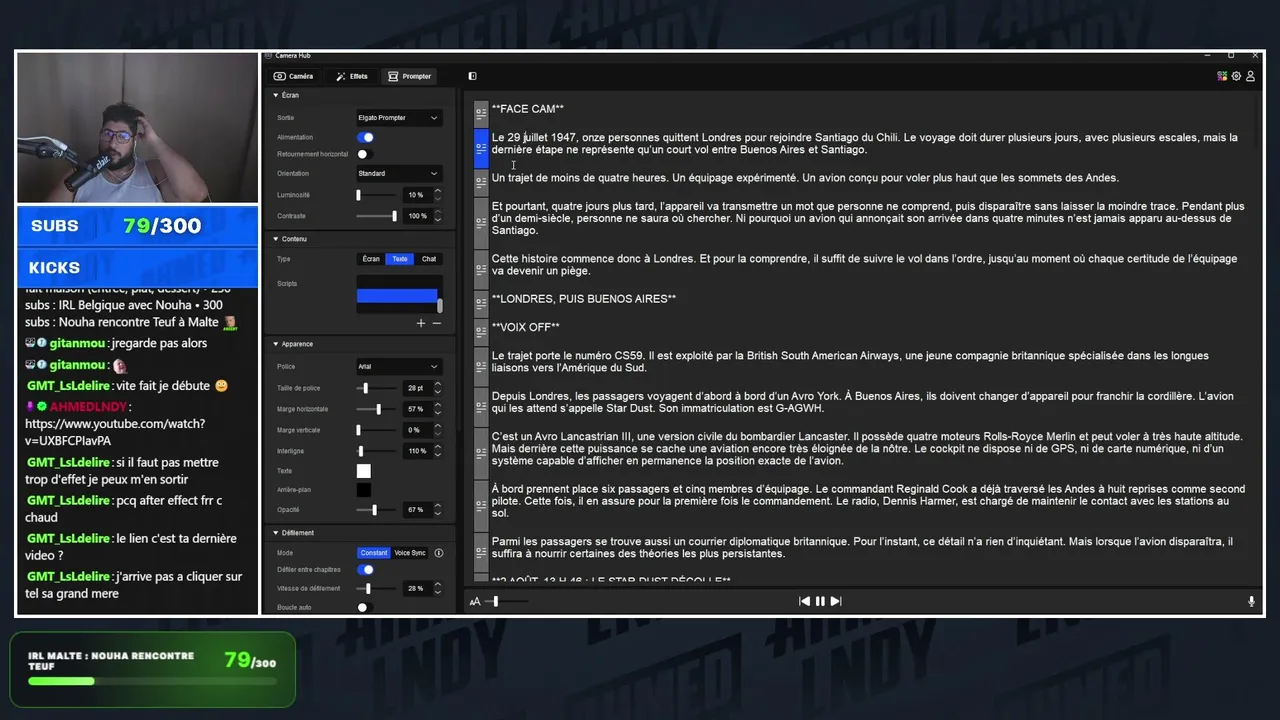Enable Boucle auto switch

366,607
